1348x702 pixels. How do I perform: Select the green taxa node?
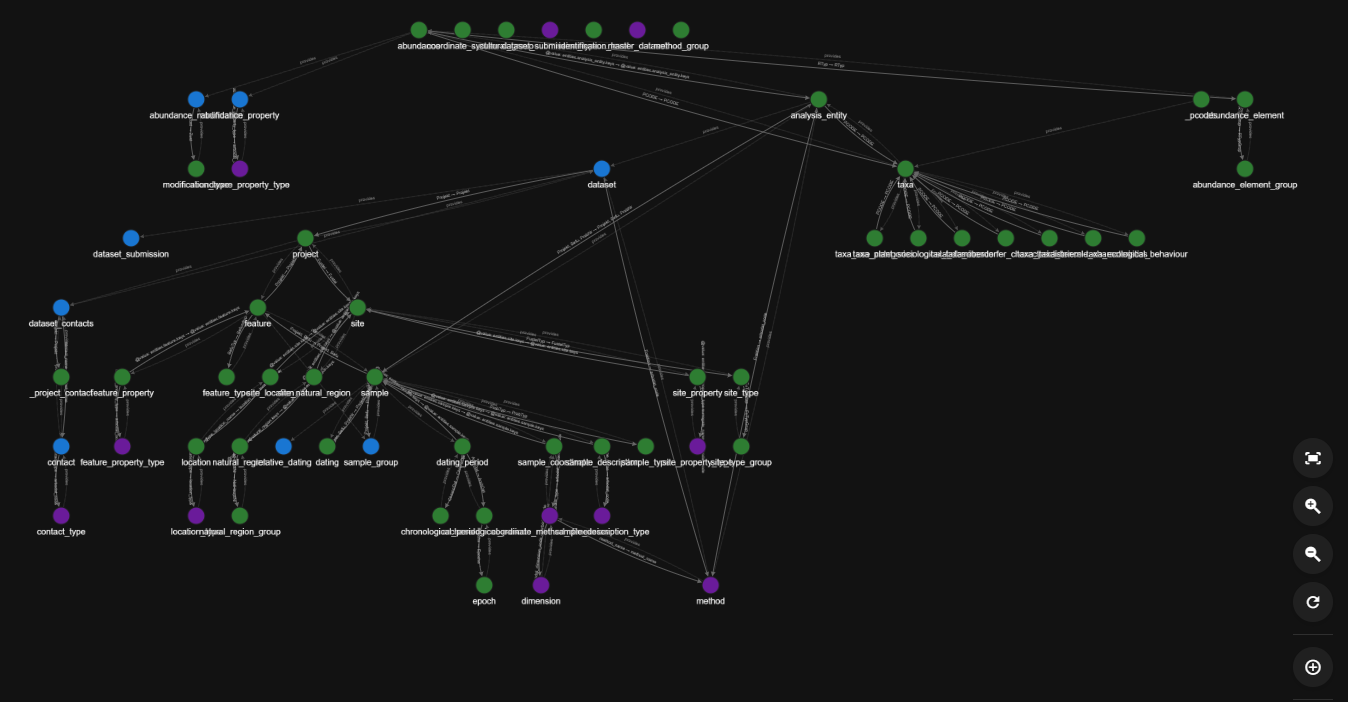click(905, 169)
